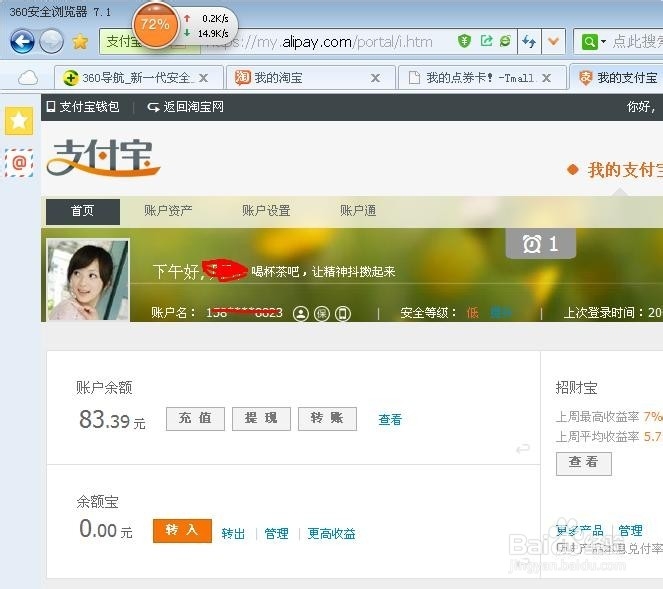Open the 账户设置 navigation tab

coord(266,211)
